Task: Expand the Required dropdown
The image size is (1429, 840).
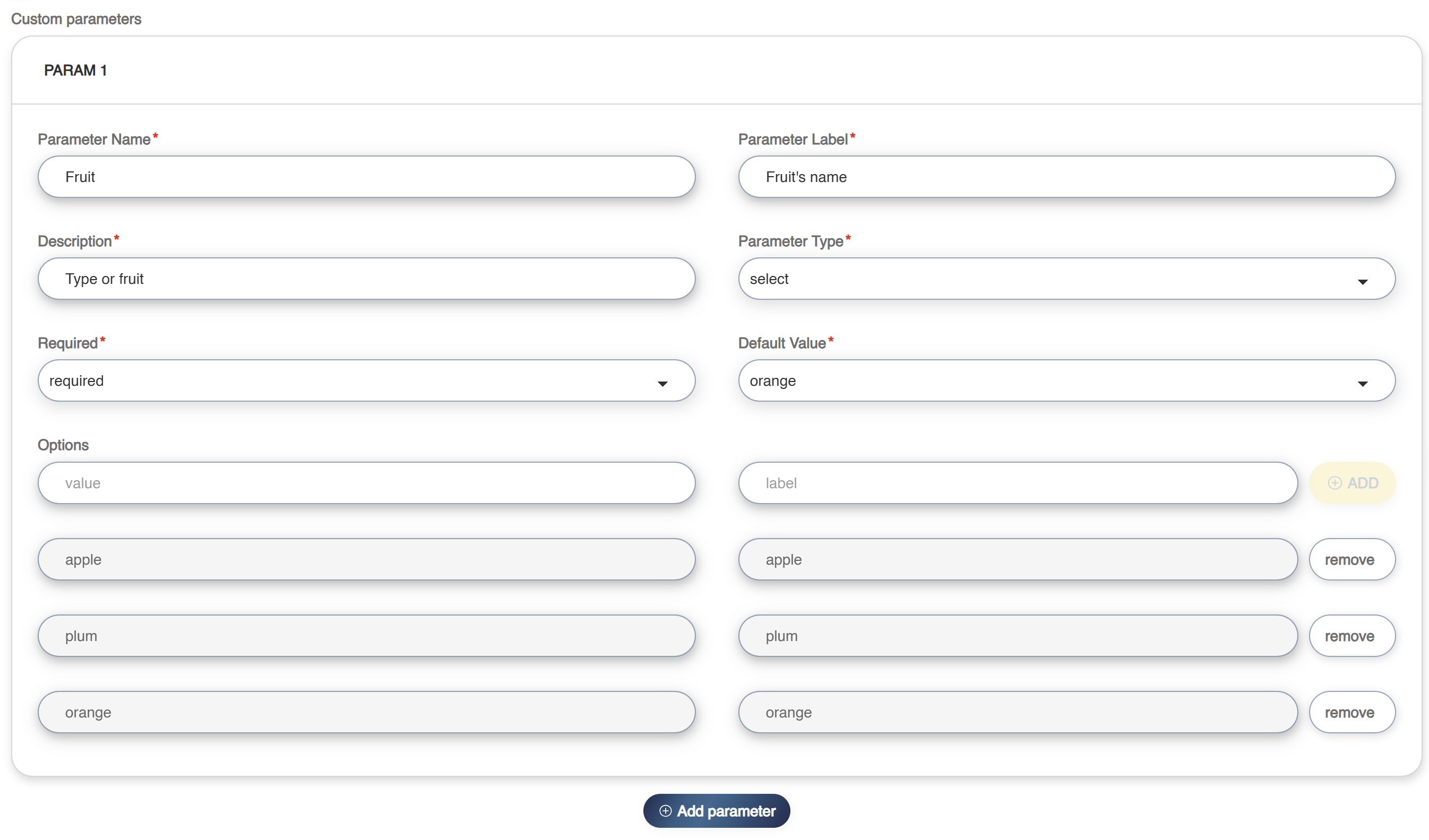Action: [x=366, y=381]
